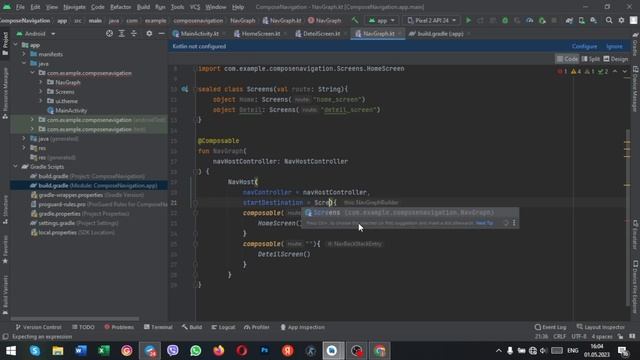Expand the ui.theme package

pyautogui.click(x=40, y=101)
